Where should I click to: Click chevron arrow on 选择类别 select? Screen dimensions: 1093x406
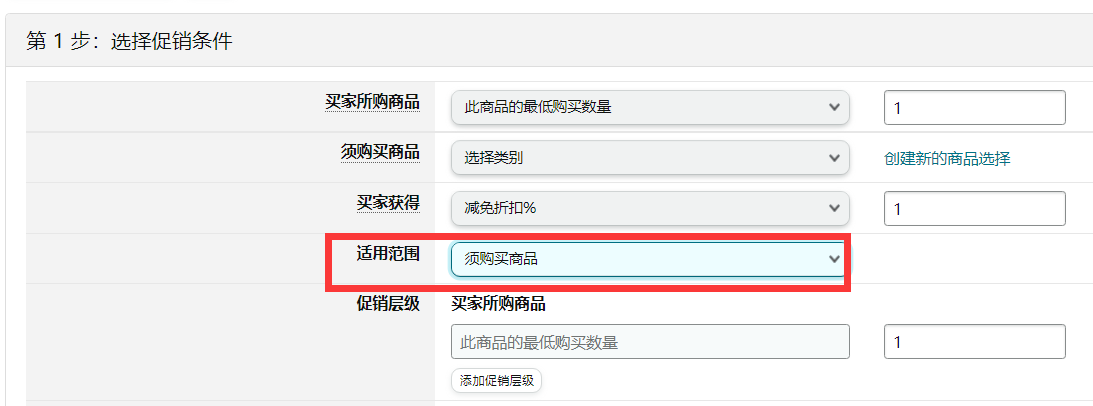(834, 158)
